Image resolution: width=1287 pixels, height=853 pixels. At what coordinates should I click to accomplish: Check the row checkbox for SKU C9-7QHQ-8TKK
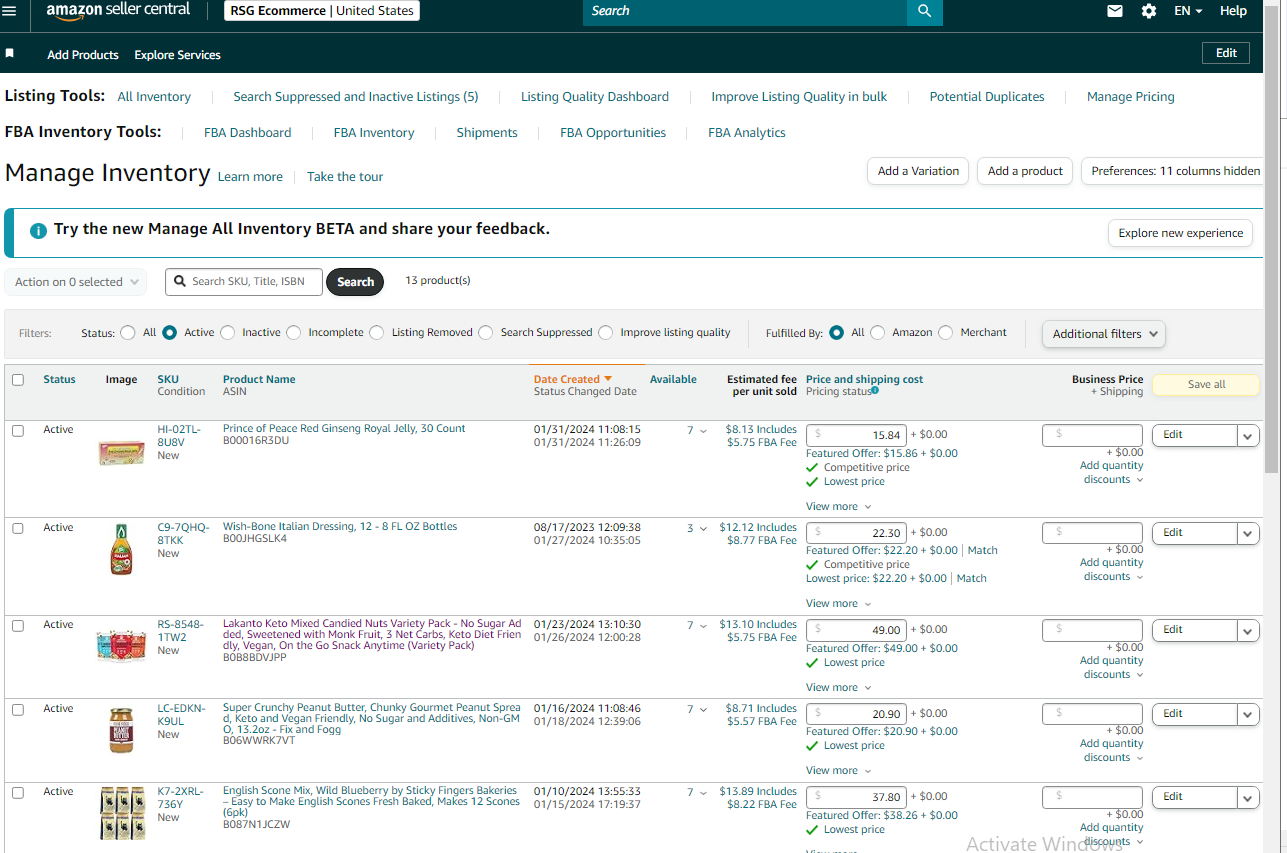coord(18,528)
